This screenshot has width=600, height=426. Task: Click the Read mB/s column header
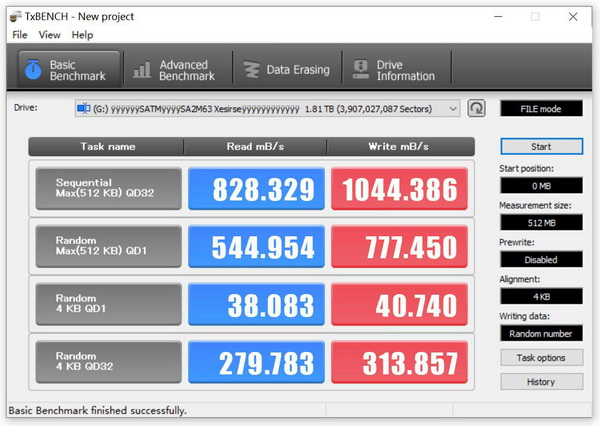pyautogui.click(x=255, y=147)
